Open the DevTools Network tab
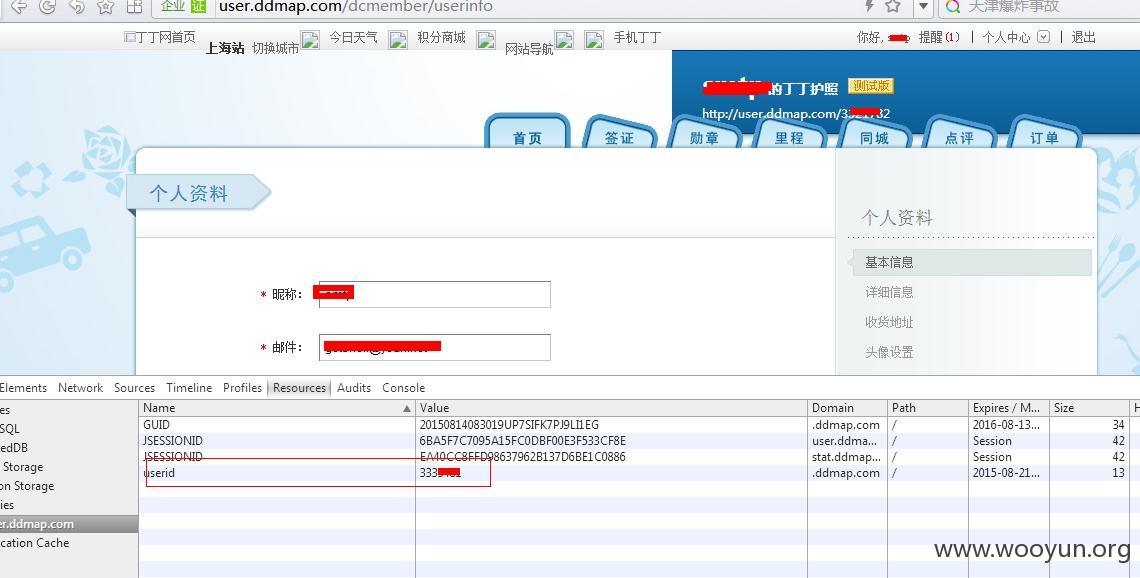 pyautogui.click(x=81, y=388)
